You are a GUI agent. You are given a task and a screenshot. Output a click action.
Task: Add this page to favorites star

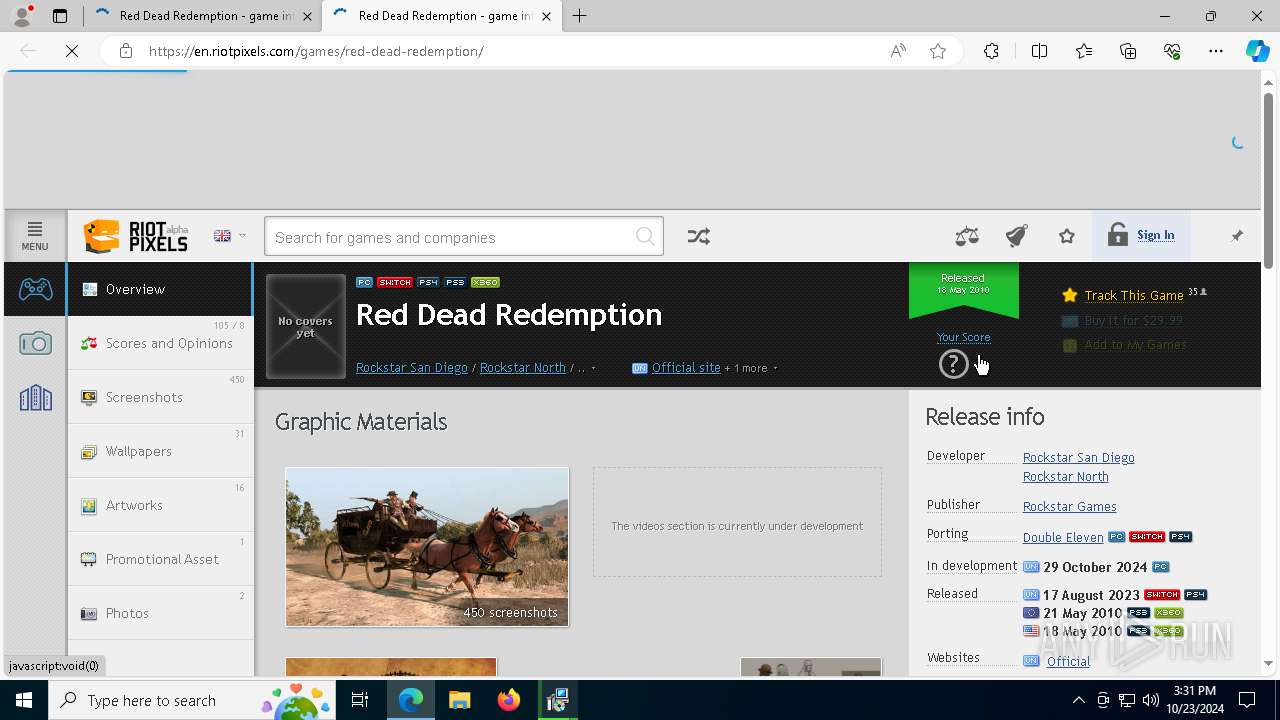pos(938,51)
